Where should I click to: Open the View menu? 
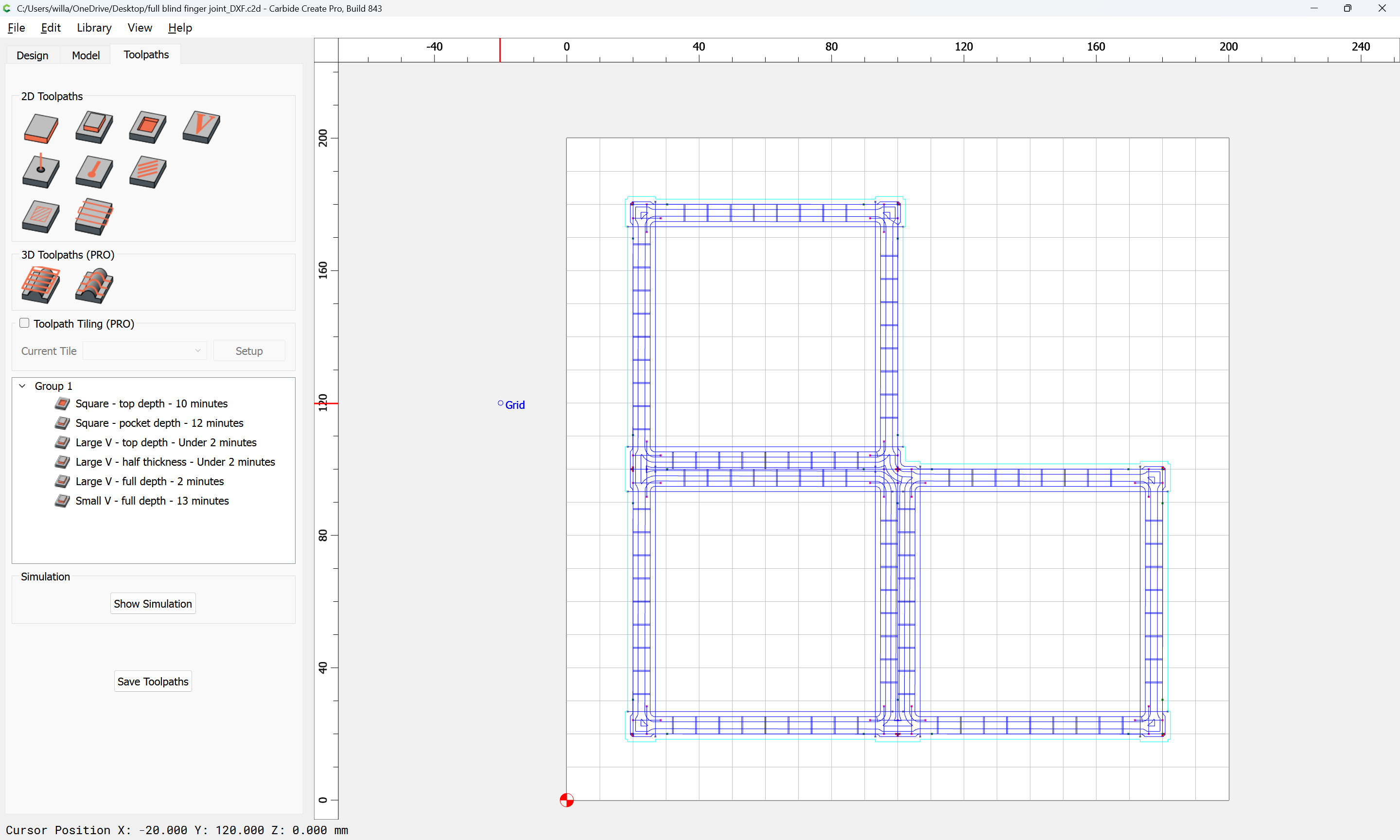point(140,28)
